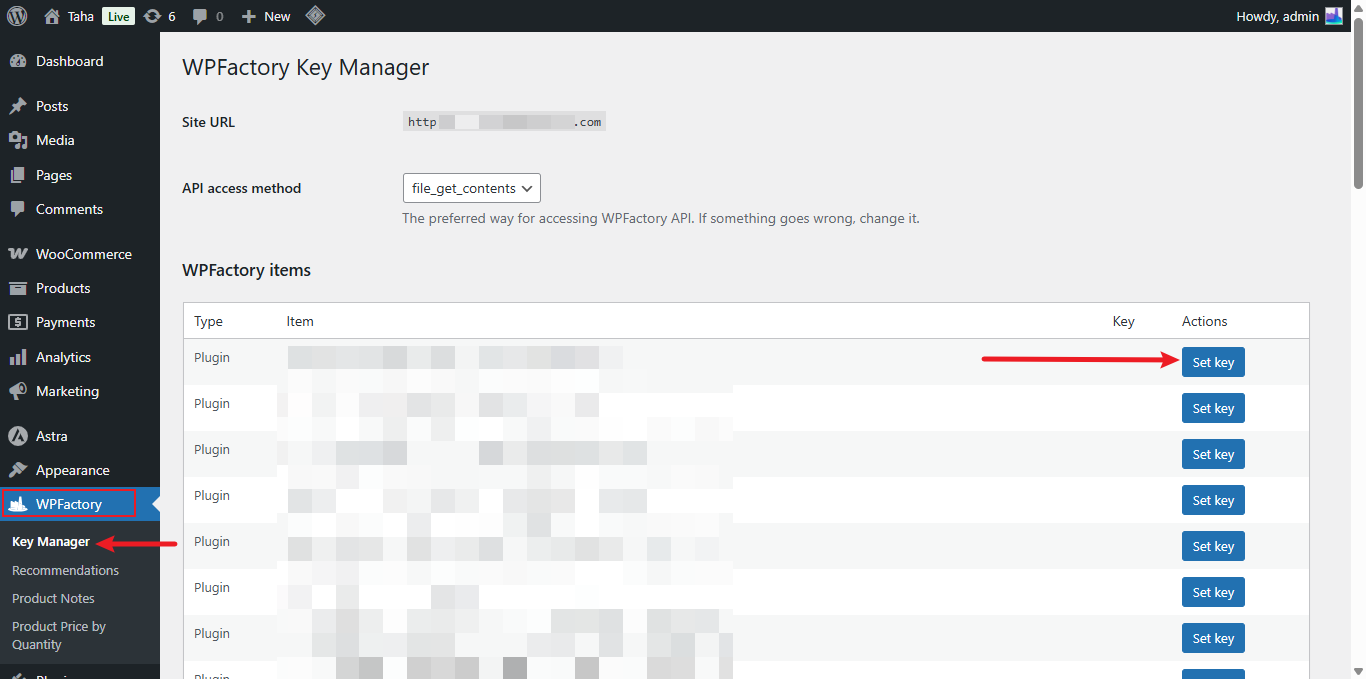Open the WordPress logo menu

pos(17,16)
